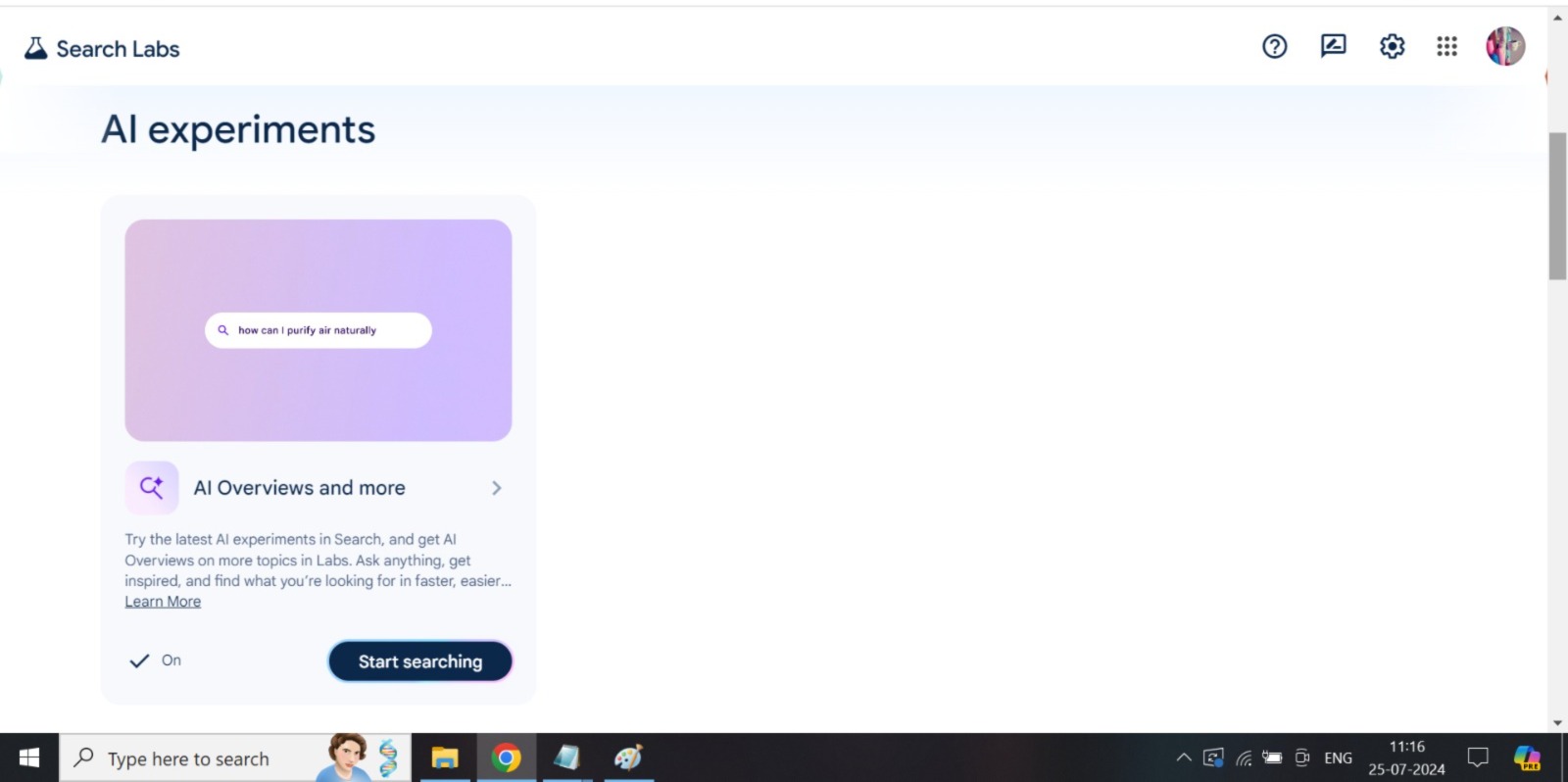The image size is (1568, 782).
Task: Open the Windows Start menu
Action: coord(29,758)
